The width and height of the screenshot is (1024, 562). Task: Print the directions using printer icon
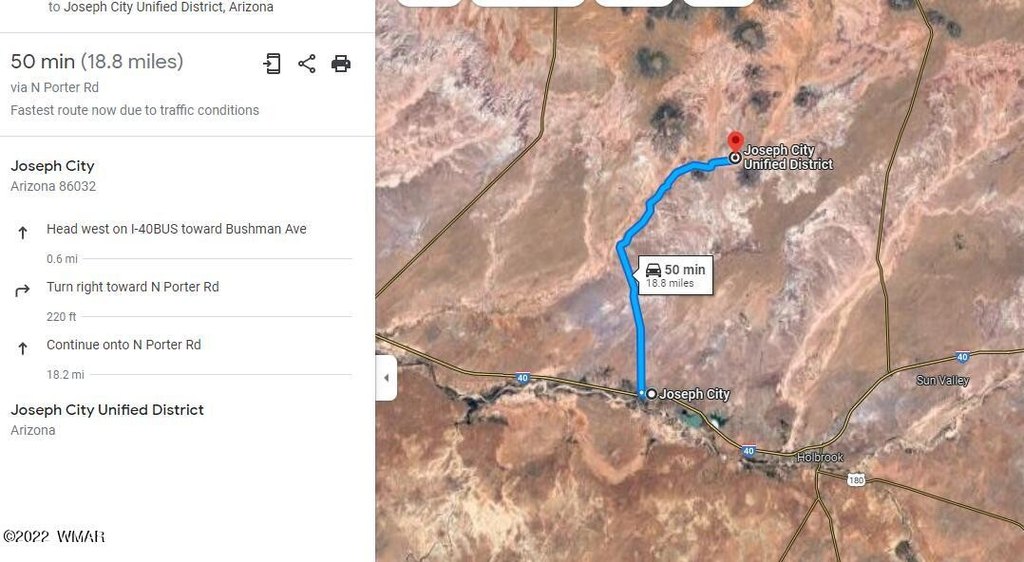(x=341, y=63)
